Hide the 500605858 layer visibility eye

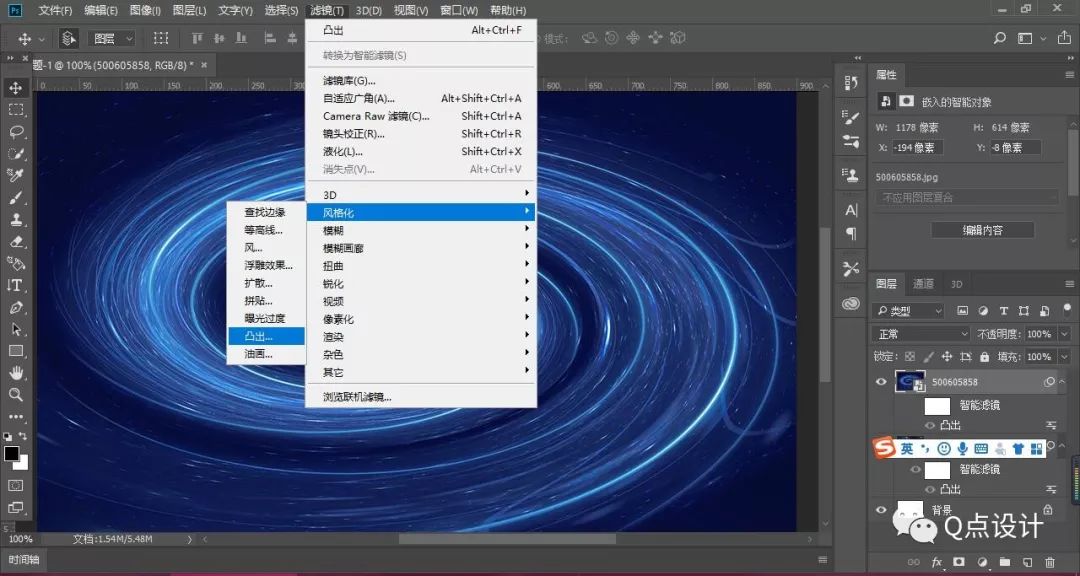[881, 381]
